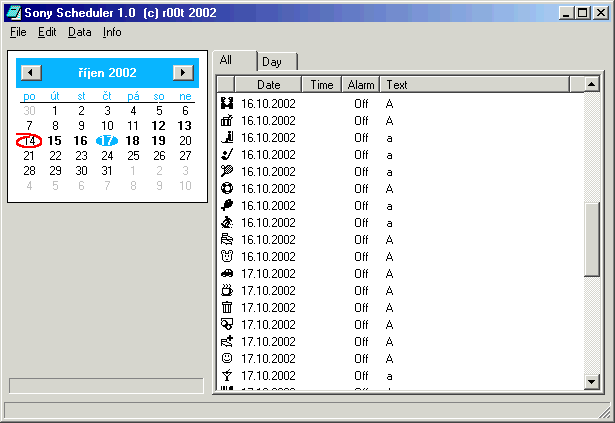Select the trash can icon entry
Viewport: 615px width, 423px height.
click(227, 308)
